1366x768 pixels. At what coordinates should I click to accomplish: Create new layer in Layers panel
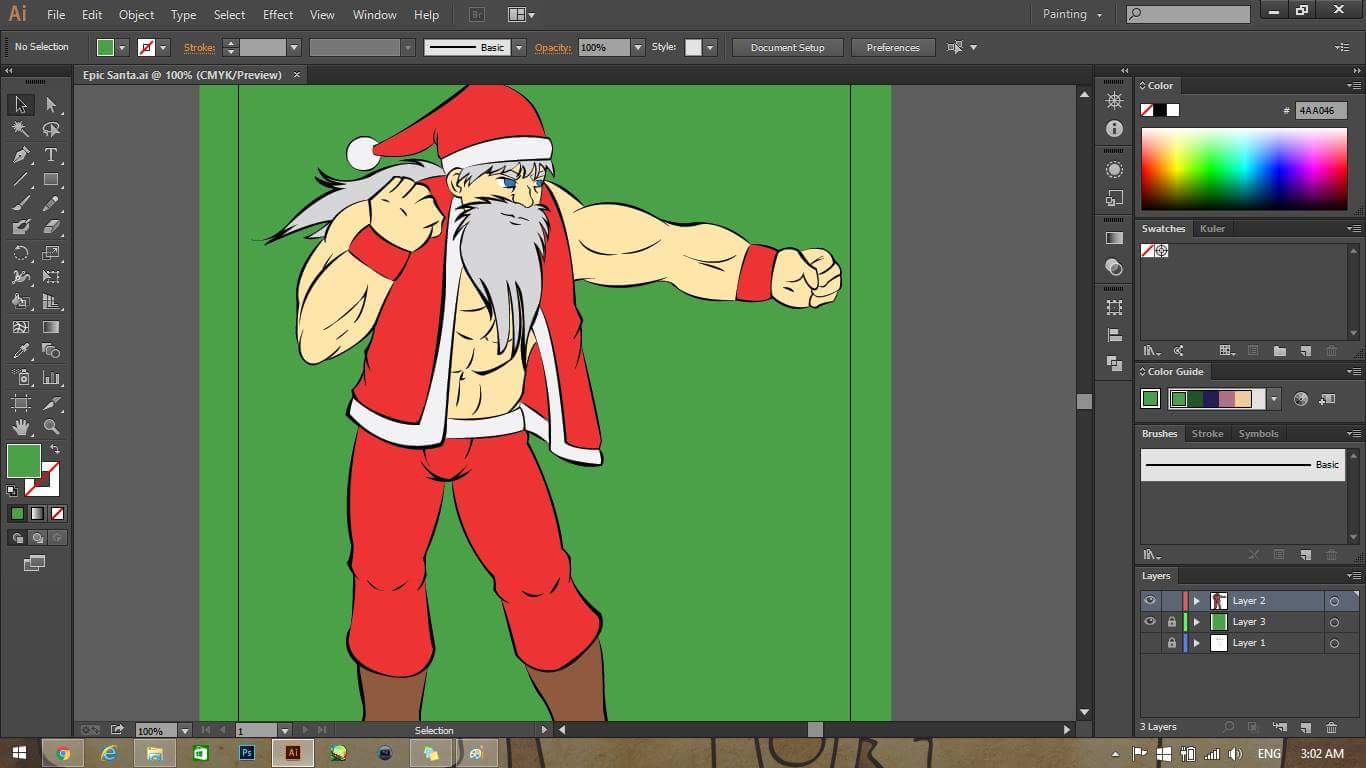pos(1305,727)
